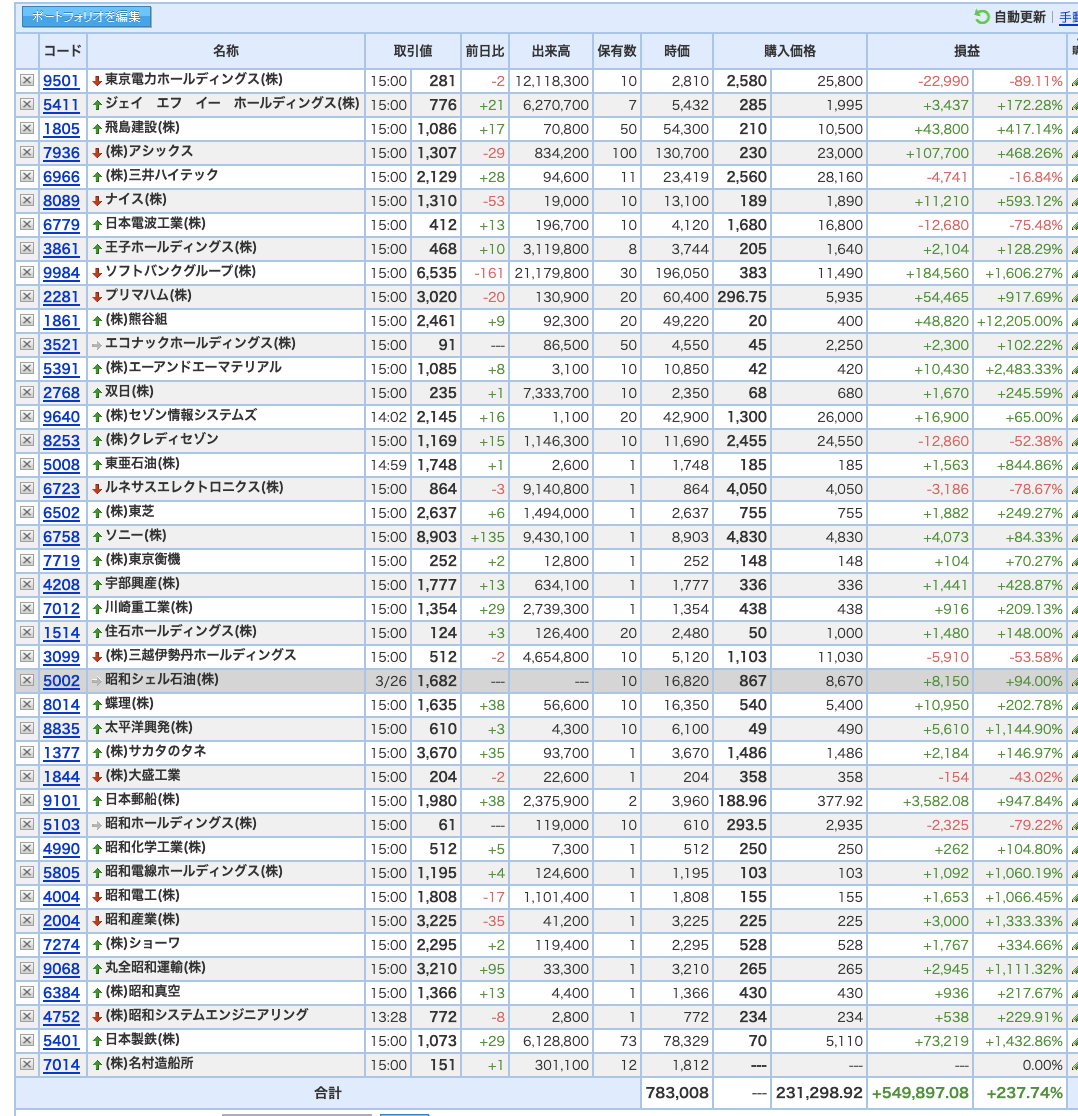Open stock code link 5391
The image size is (1078, 1116).
point(61,369)
